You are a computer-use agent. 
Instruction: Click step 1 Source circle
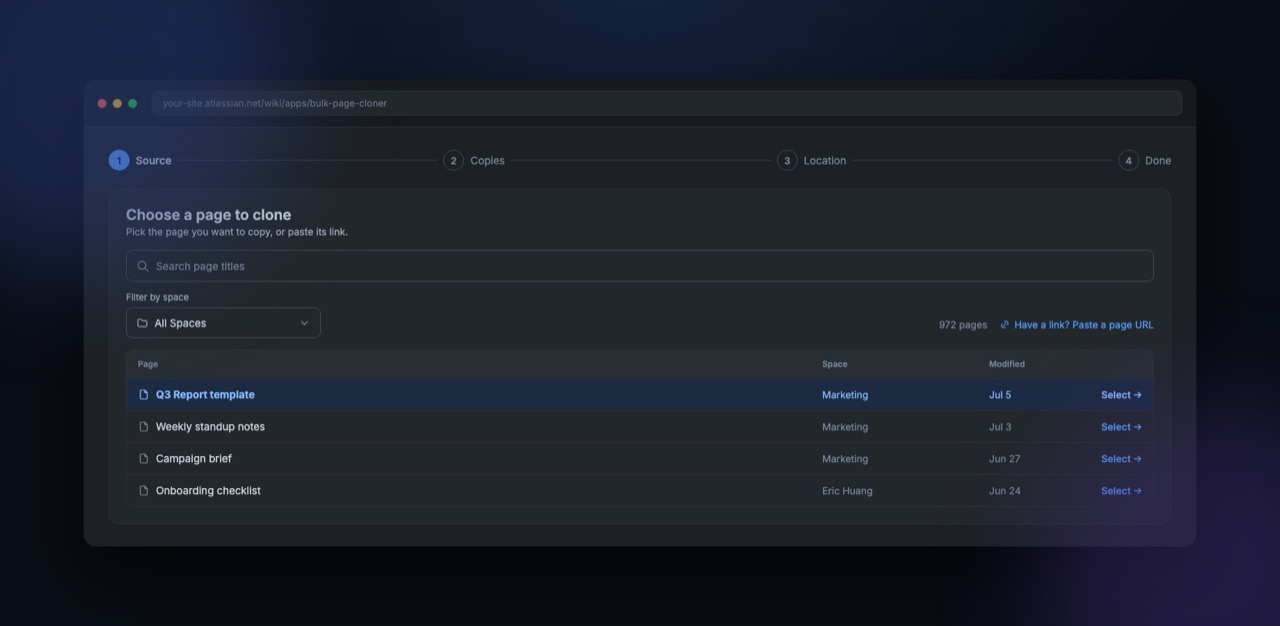[119, 160]
